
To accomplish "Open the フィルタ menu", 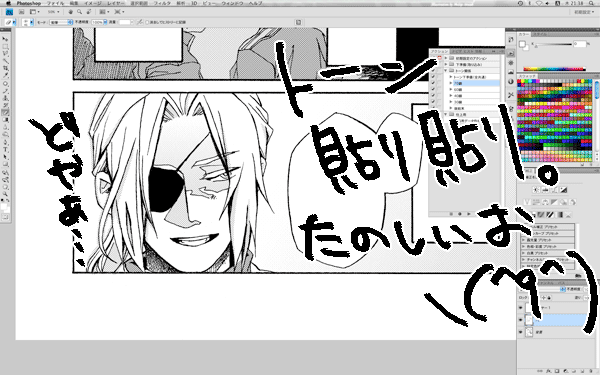I will click(162, 3).
